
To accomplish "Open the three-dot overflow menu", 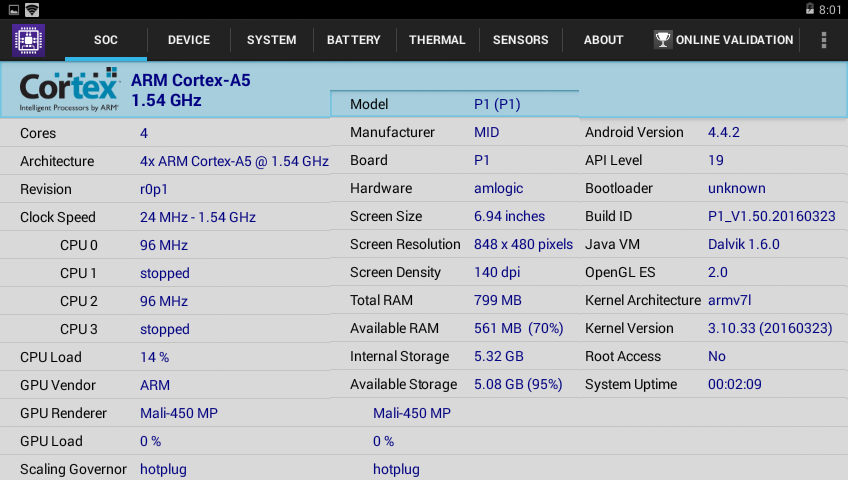I will pyautogui.click(x=824, y=40).
